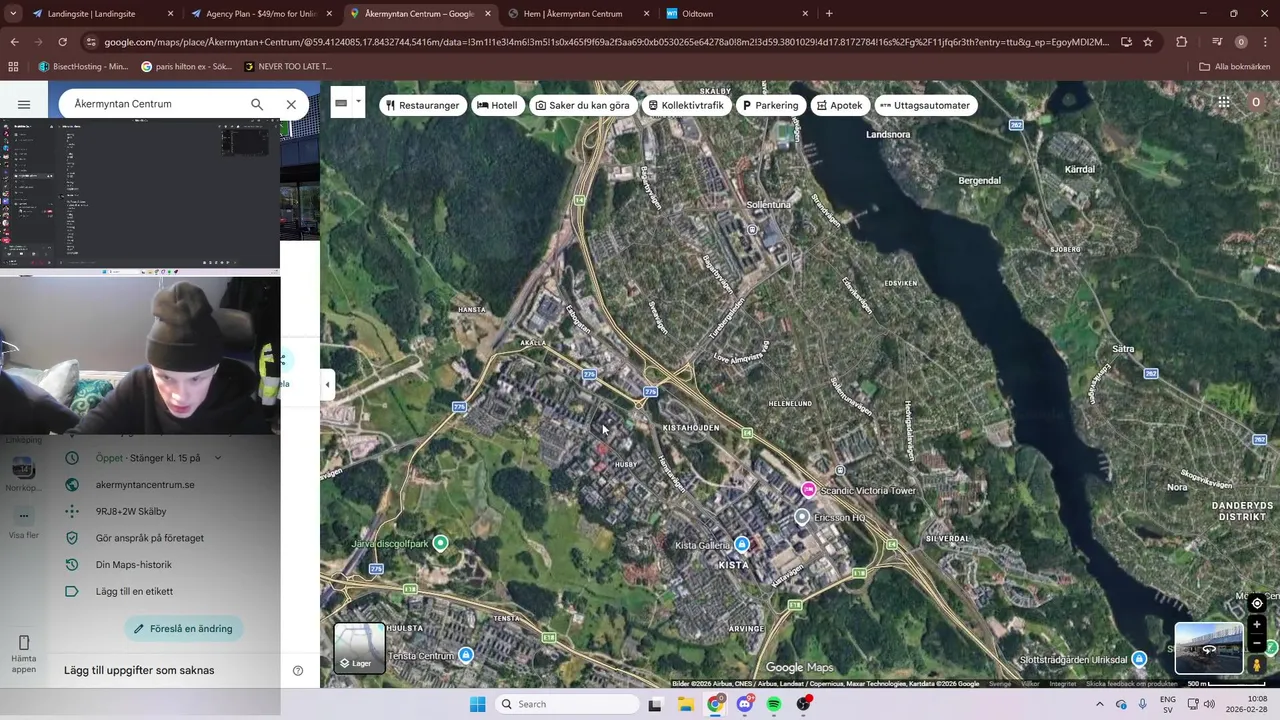Select the Uttagsautomater chip
The height and width of the screenshot is (720, 1280).
point(925,105)
